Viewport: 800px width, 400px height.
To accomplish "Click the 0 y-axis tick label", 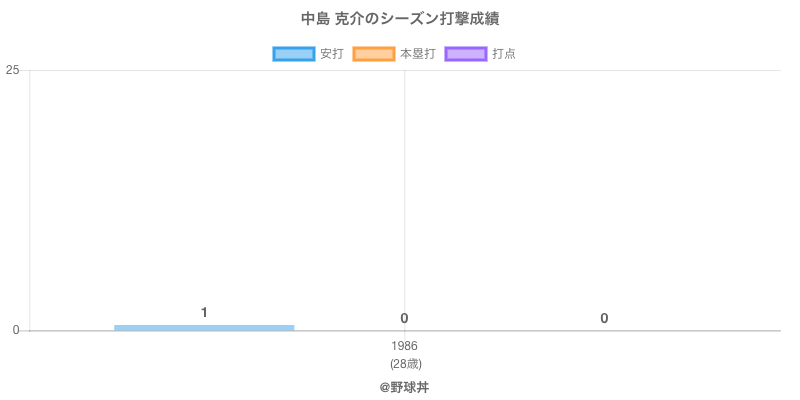I will coord(16,330).
